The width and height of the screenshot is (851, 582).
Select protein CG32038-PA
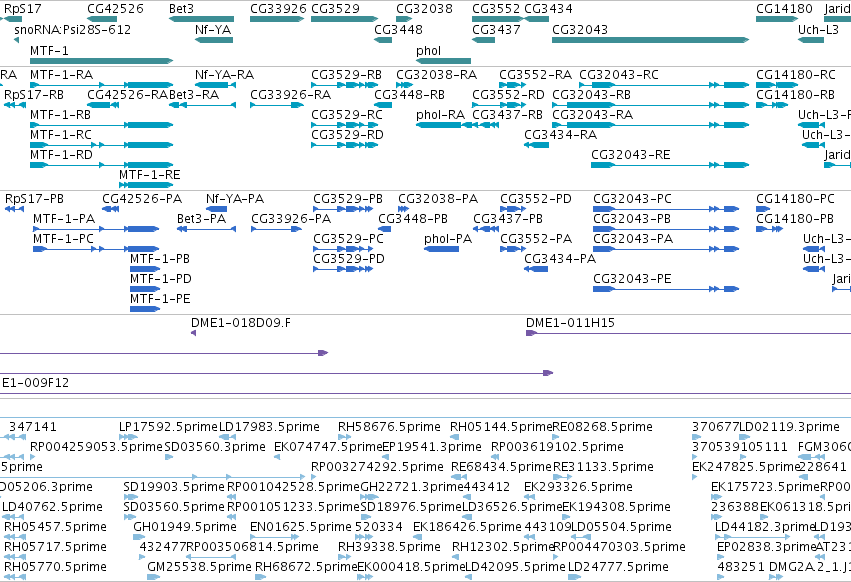tap(438, 199)
